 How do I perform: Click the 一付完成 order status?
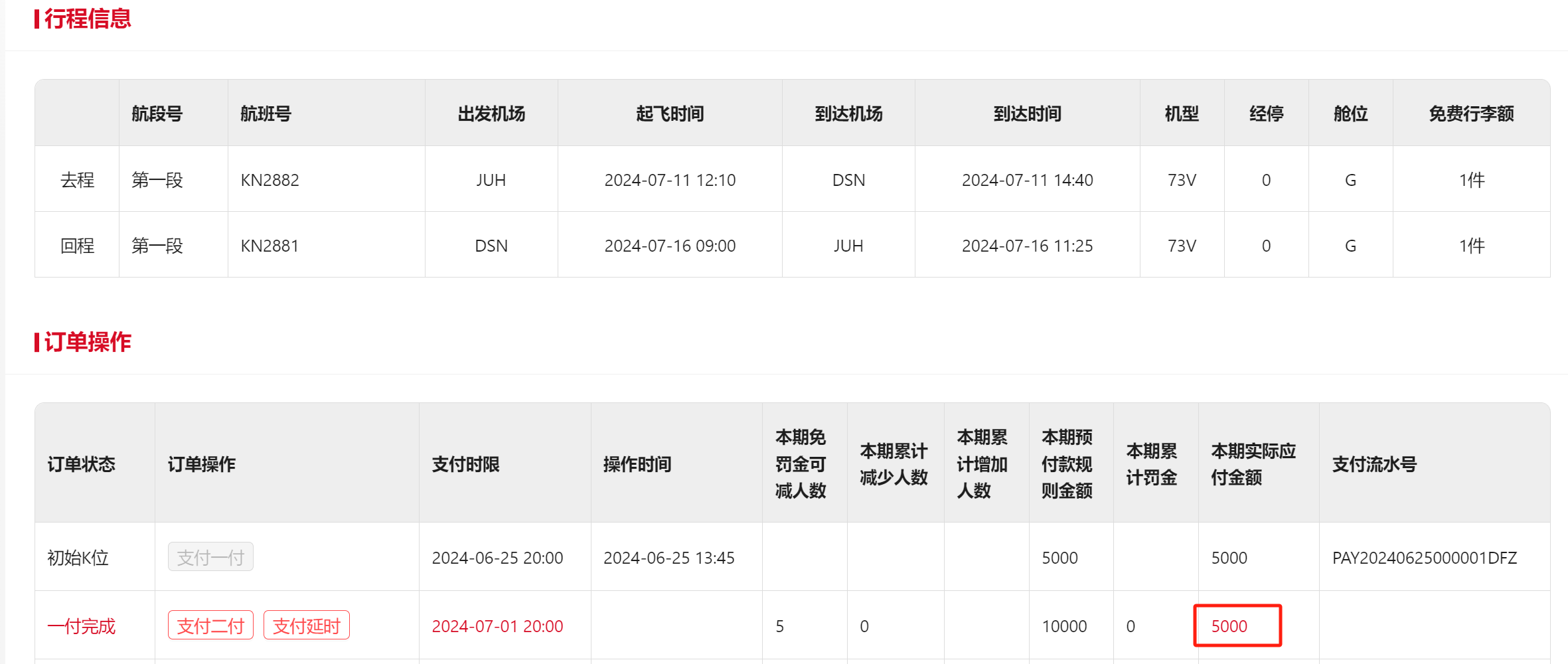coord(81,626)
